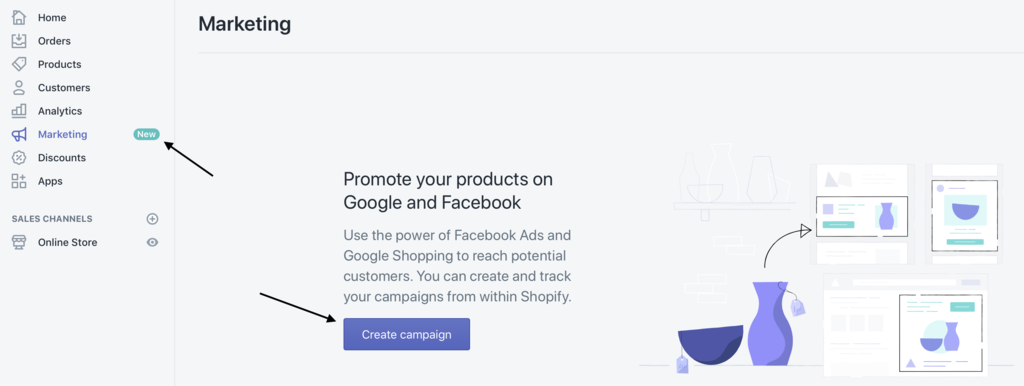This screenshot has width=1024, height=386.
Task: Click the Marketing page heading
Action: coord(244,24)
